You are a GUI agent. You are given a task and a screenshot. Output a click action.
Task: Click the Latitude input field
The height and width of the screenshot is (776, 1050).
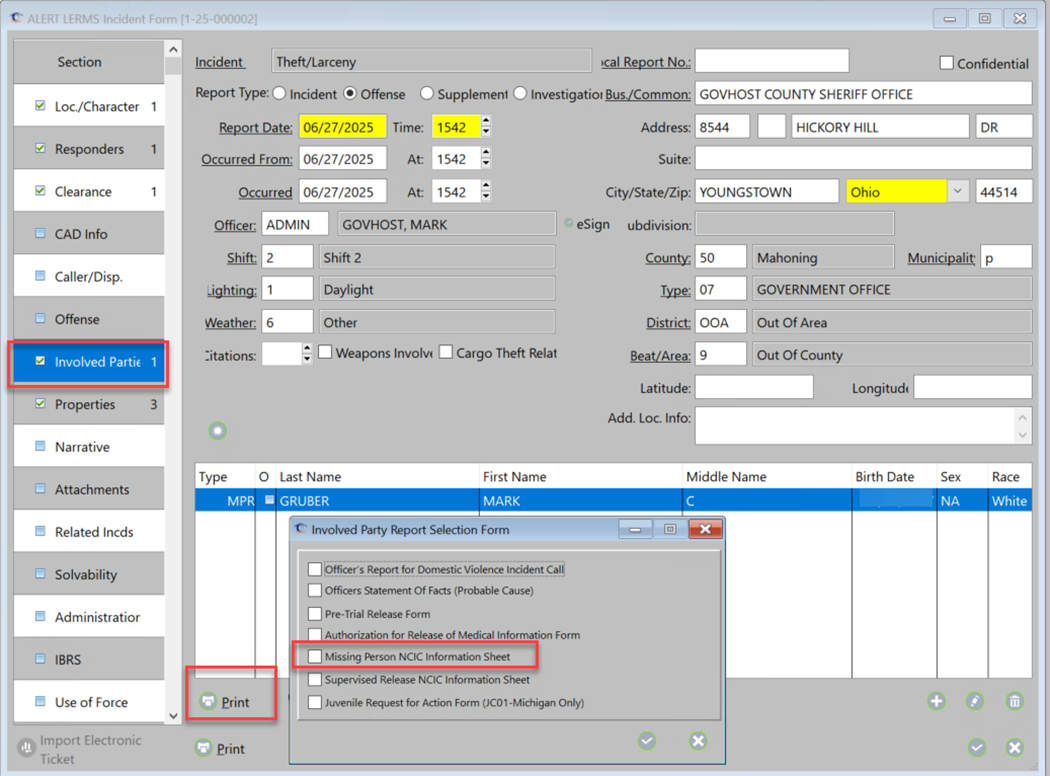[x=754, y=388]
